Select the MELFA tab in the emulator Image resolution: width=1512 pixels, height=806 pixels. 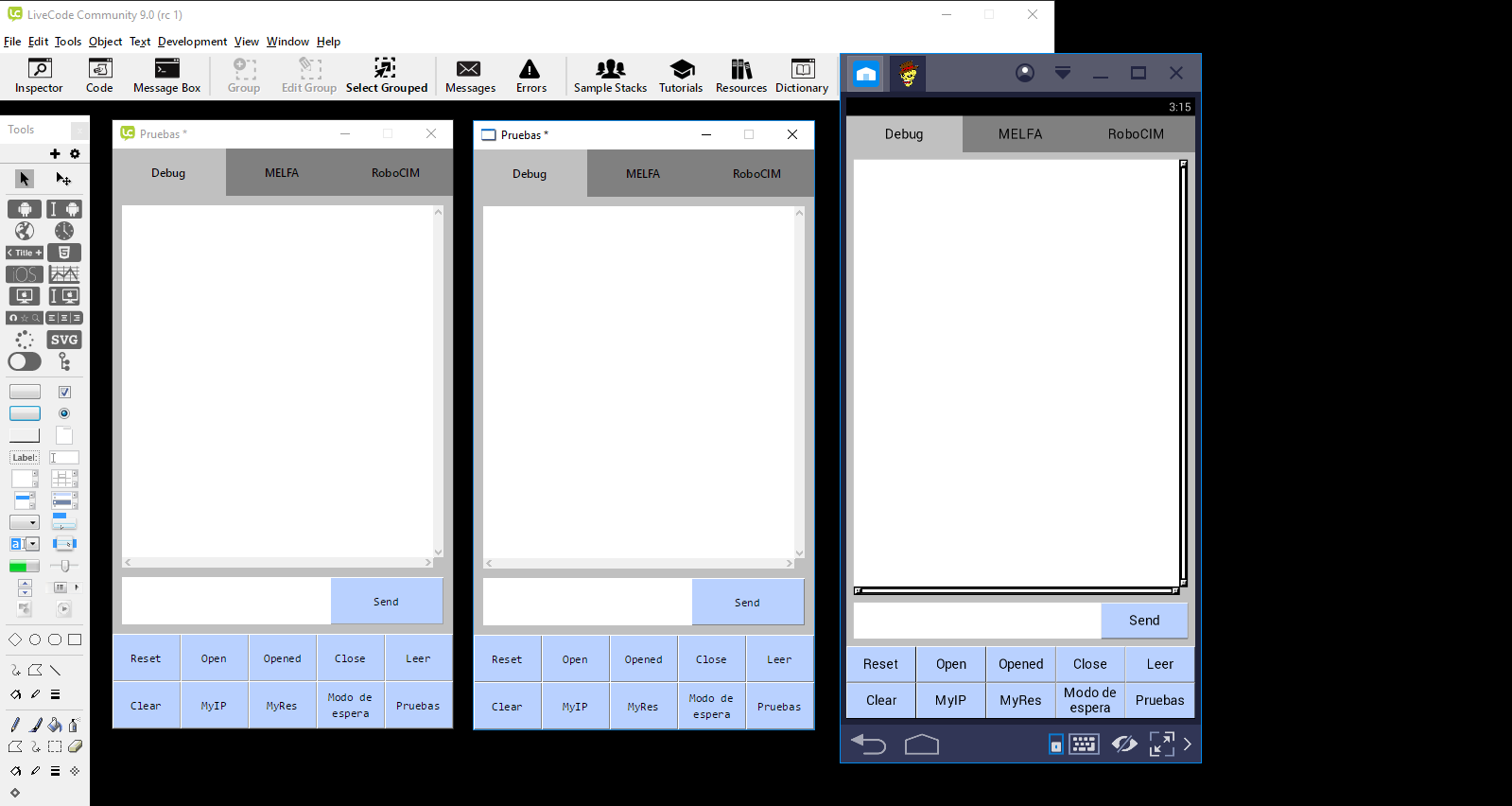1020,134
